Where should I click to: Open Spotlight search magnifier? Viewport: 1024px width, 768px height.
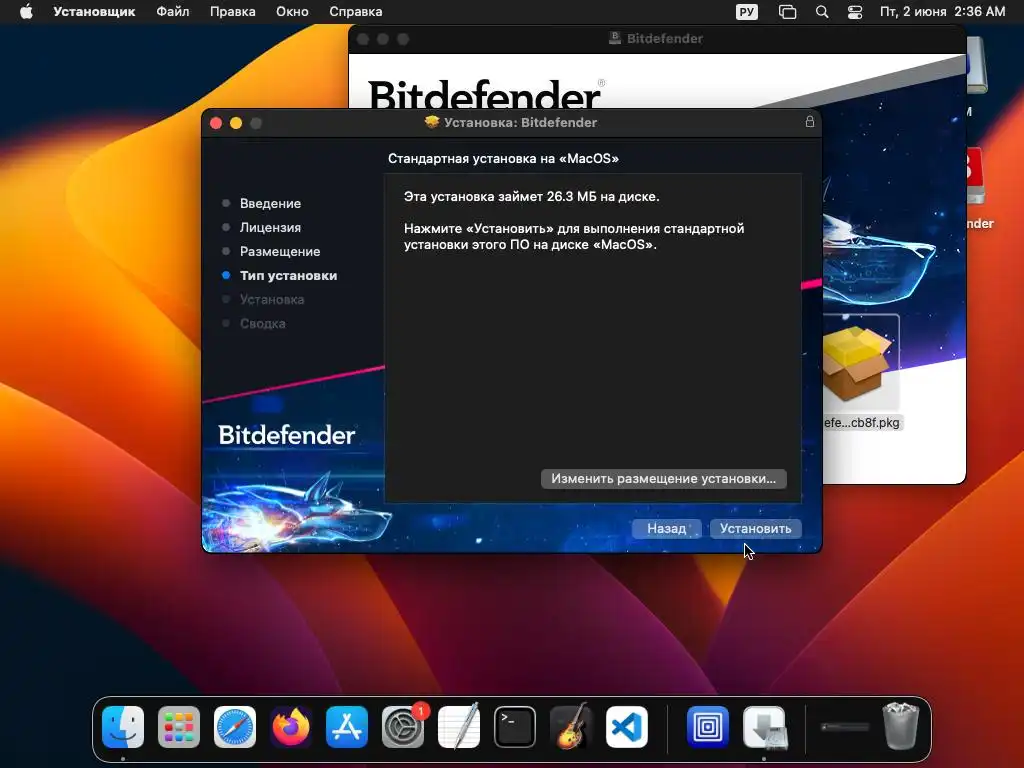[x=822, y=12]
